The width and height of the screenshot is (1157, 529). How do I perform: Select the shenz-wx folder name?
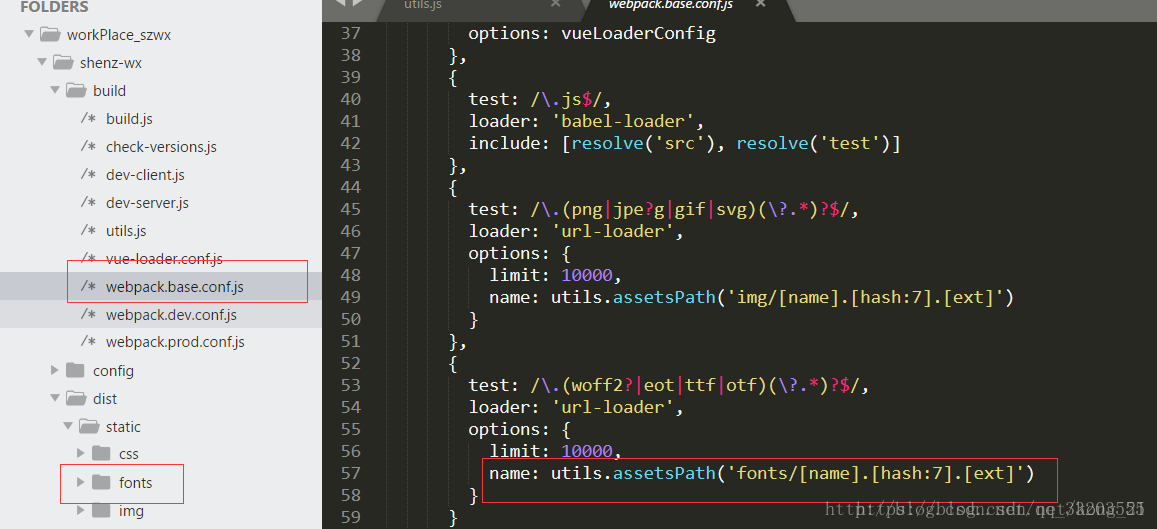[x=111, y=63]
